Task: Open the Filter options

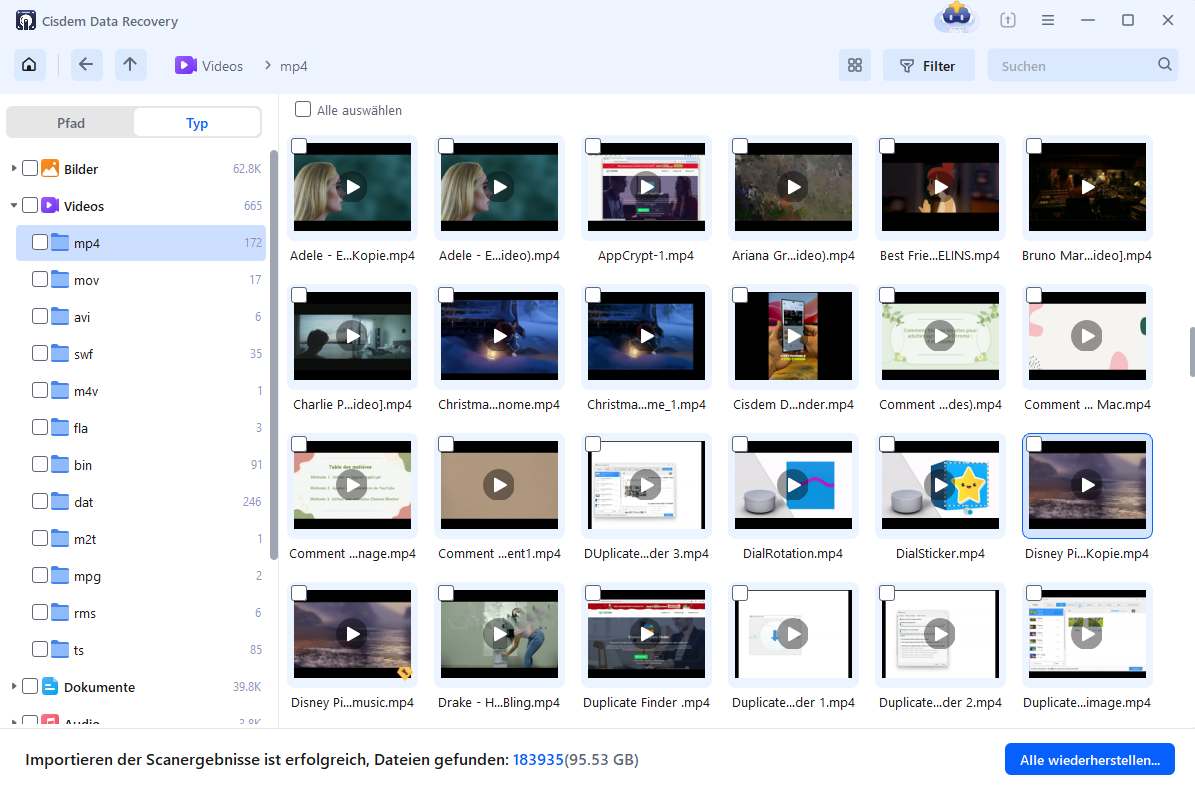Action: 928,66
